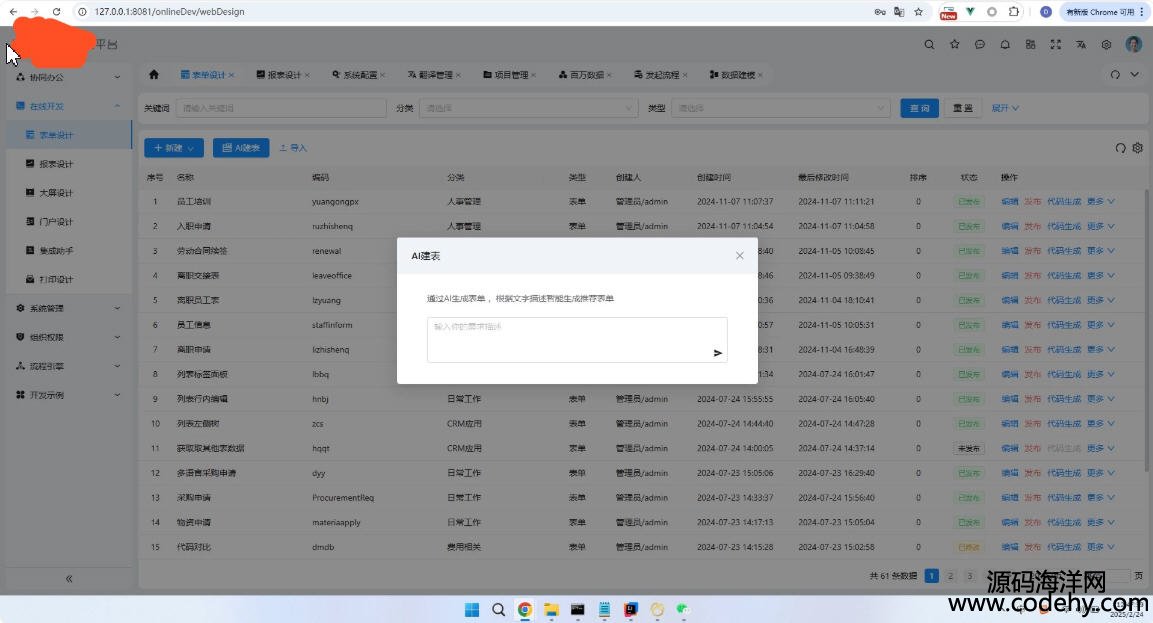Viewport: 1153px width, 623px height.
Task: Collapse the sidebar with the double-chevron
Action: 68,579
